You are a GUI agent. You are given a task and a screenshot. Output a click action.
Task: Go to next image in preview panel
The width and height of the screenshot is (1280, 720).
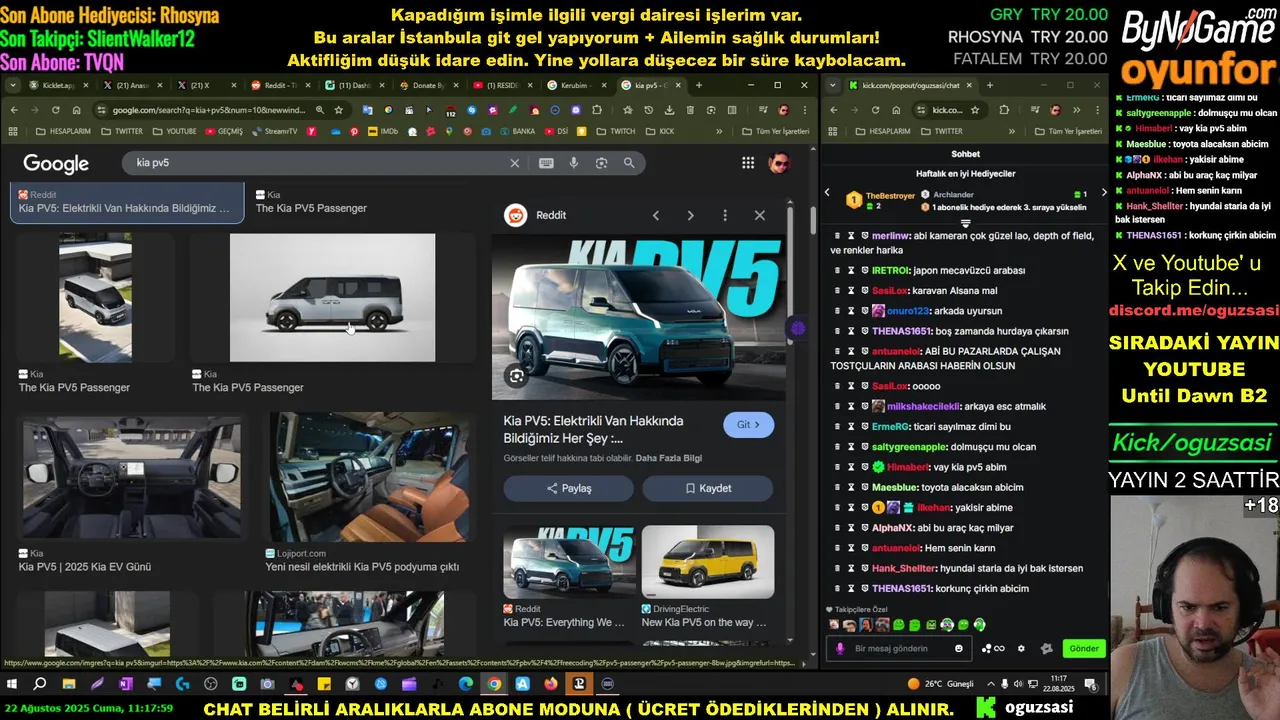pos(690,215)
